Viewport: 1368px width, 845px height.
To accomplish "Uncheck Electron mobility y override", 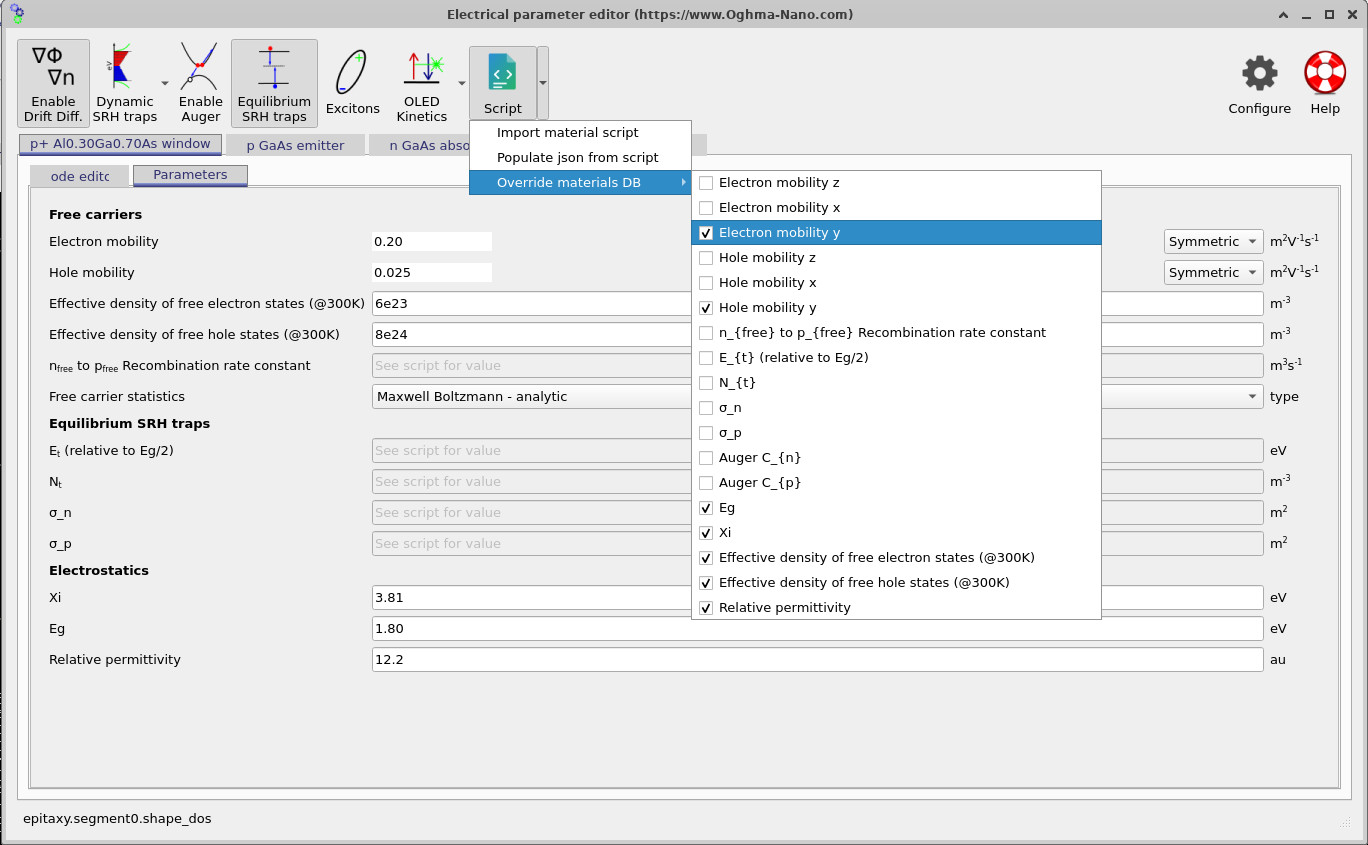I will point(706,233).
